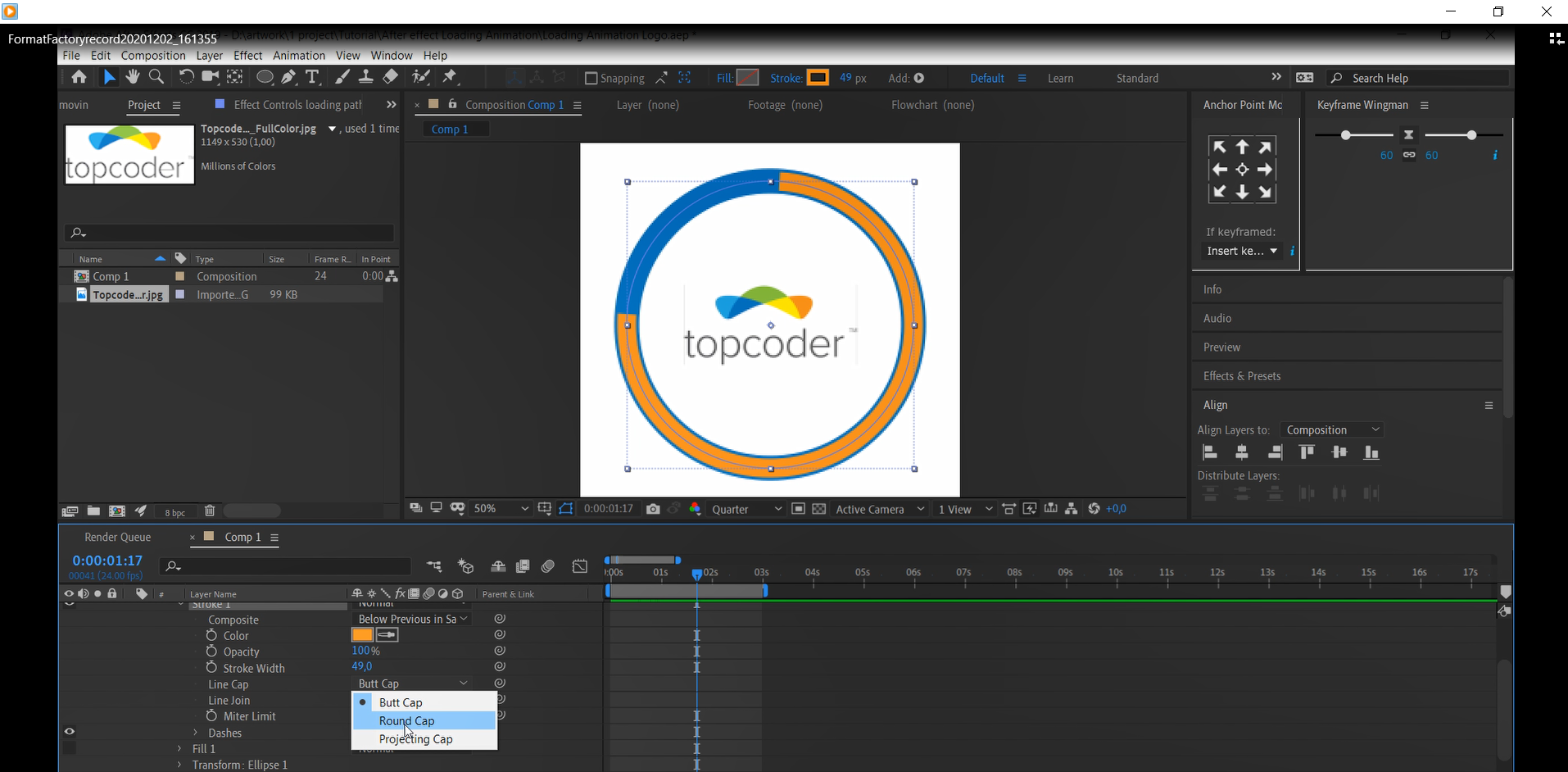
Task: Open Align Layers to Composition dropdown
Action: click(1333, 429)
